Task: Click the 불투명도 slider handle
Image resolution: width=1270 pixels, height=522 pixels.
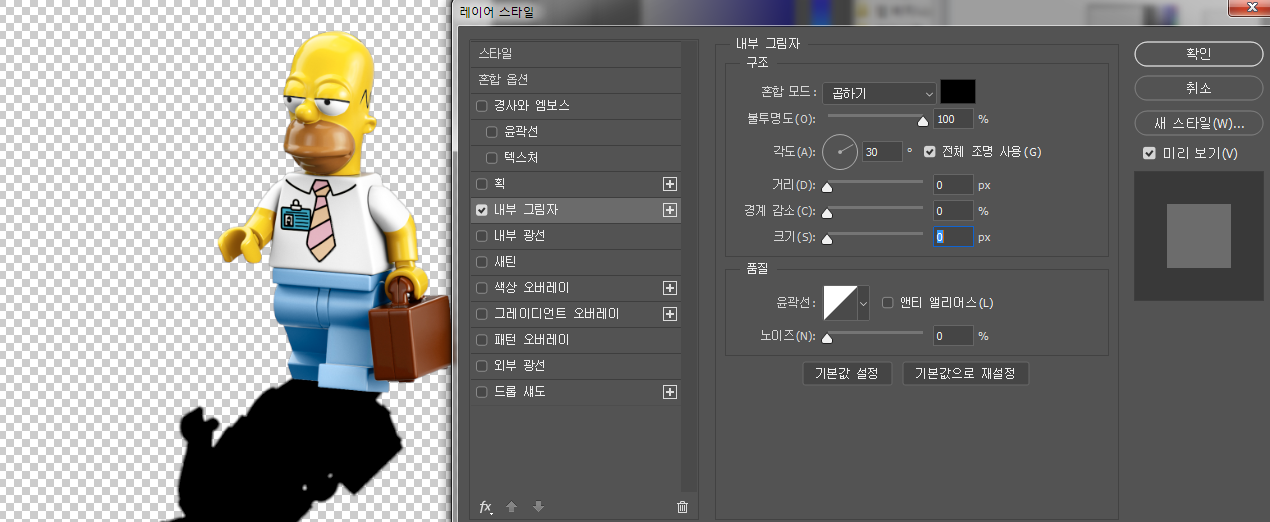Action: 923,121
